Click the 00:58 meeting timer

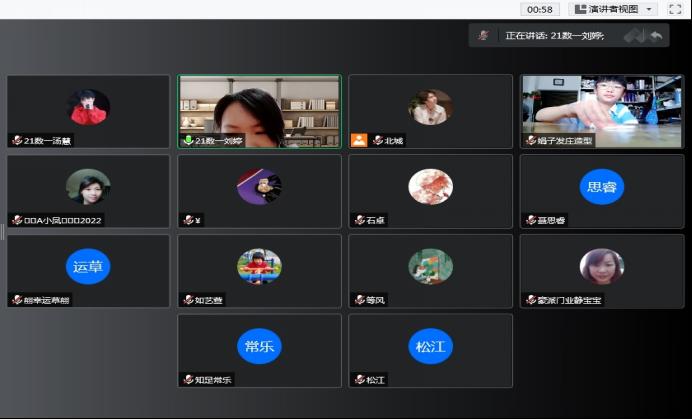point(539,9)
